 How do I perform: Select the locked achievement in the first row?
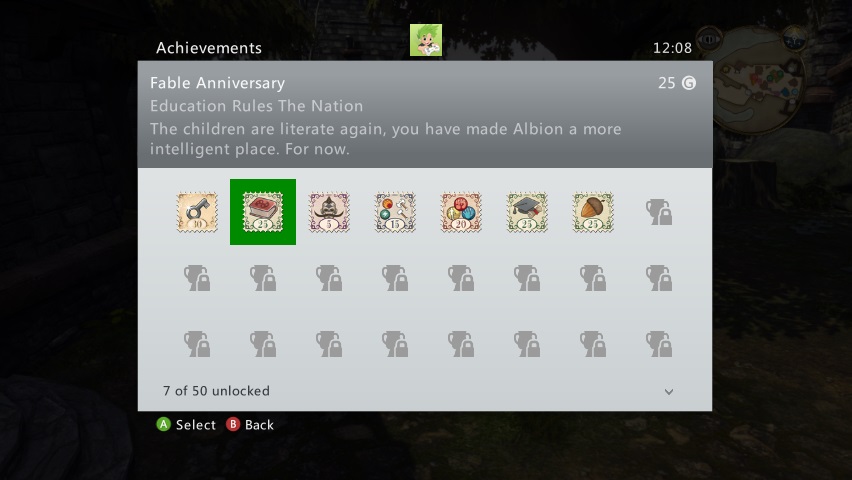tap(659, 212)
